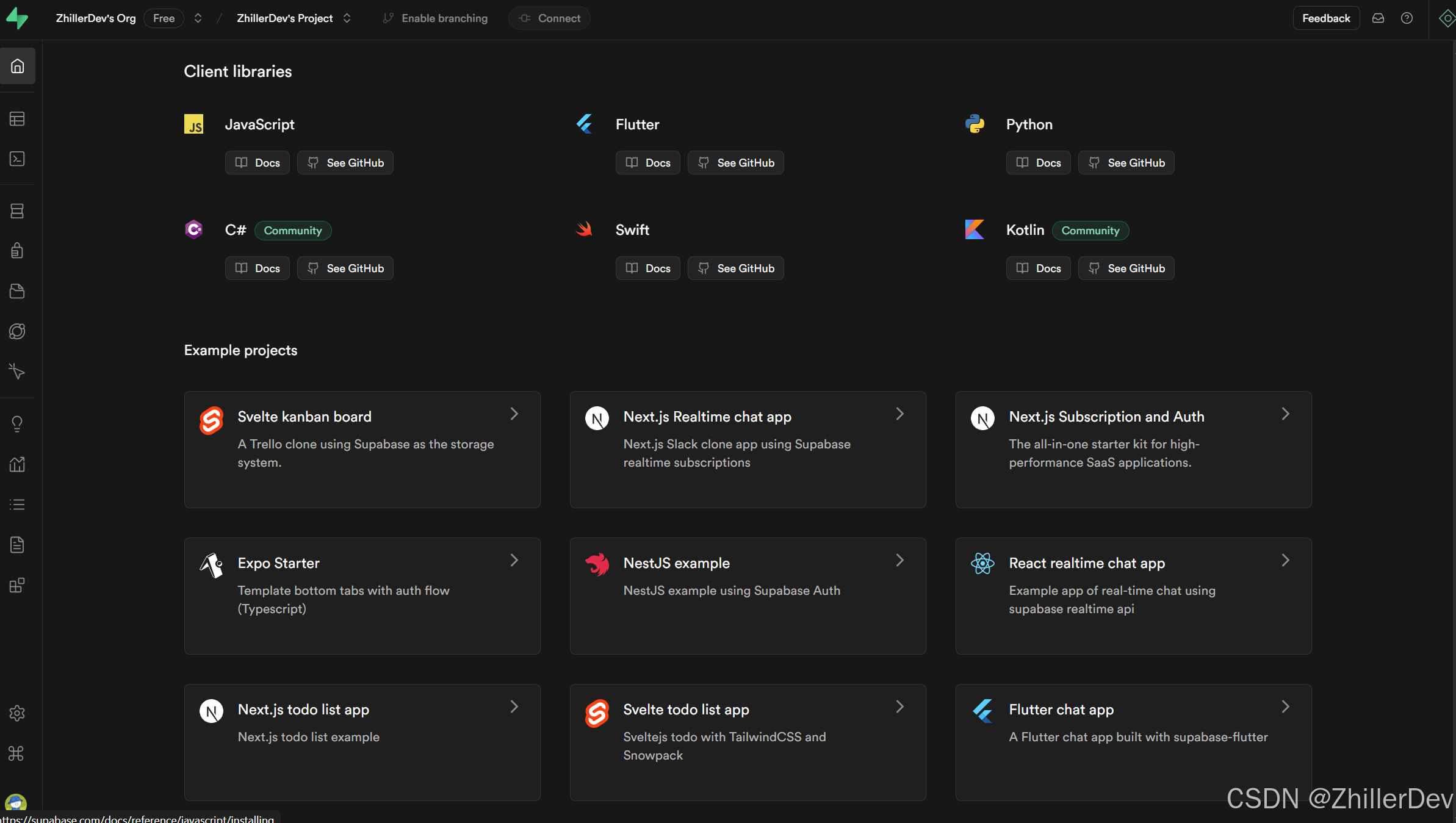Open the Authentication lock icon in sidebar
The width and height of the screenshot is (1456, 823).
pos(17,251)
